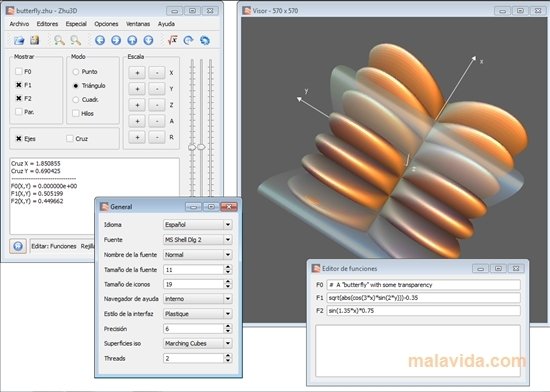The width and height of the screenshot is (550, 392).
Task: Click the 'F1(X,Y) = 0.505199' output line
Action: tap(37, 194)
